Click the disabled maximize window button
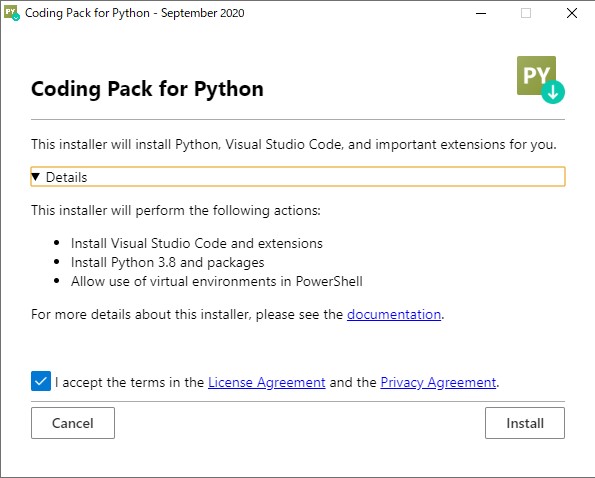 (x=526, y=13)
